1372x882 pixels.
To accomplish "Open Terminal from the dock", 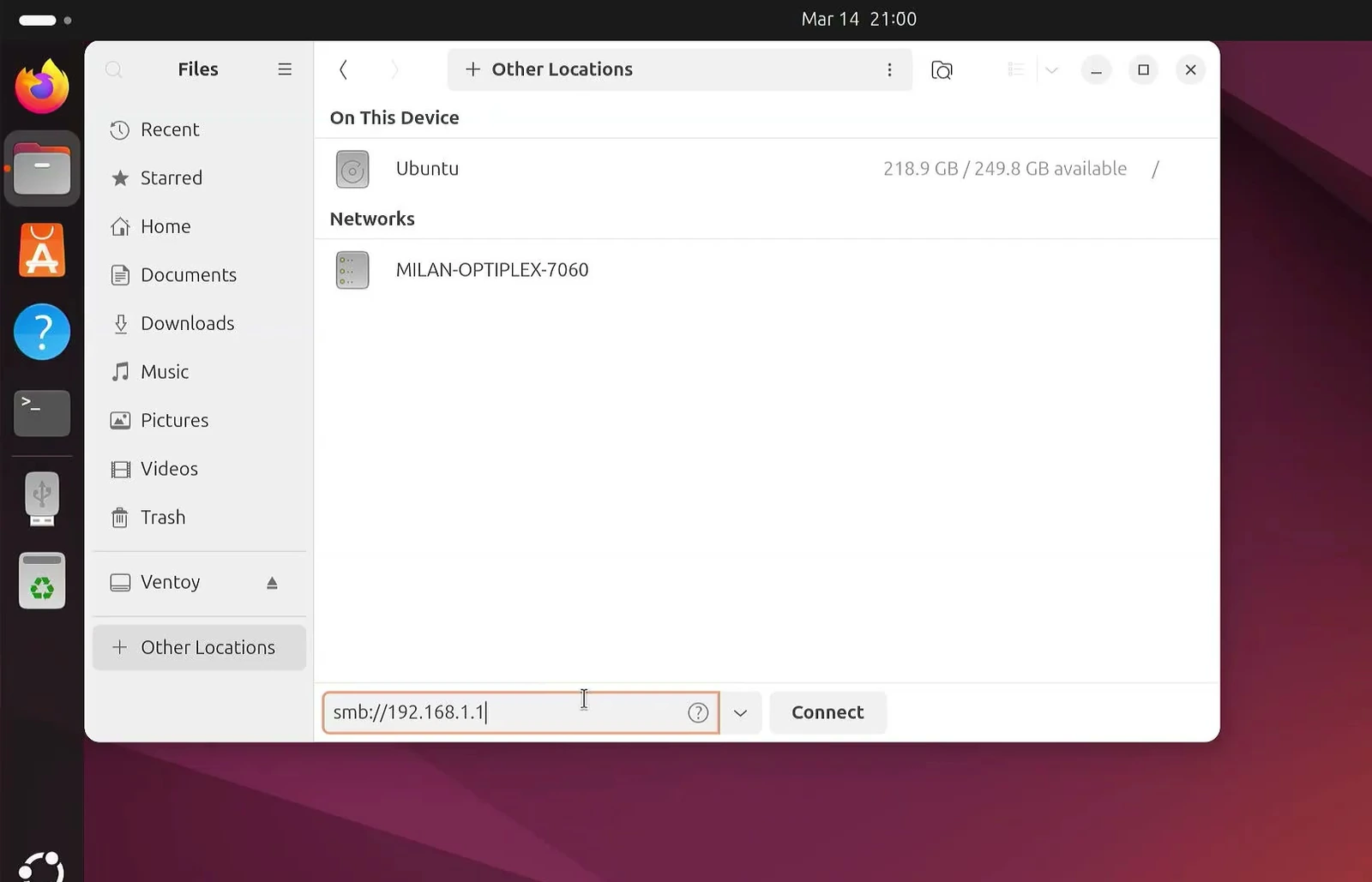I will [41, 413].
